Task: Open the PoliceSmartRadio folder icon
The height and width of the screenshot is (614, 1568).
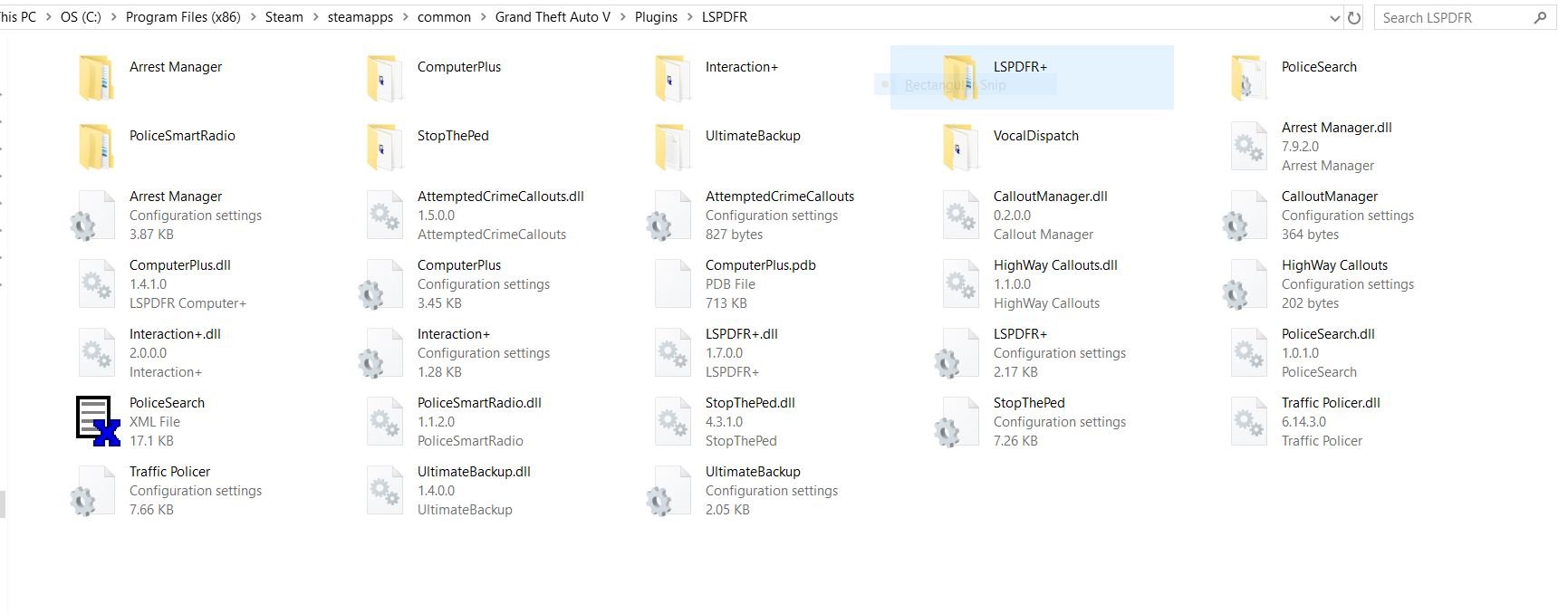Action: coord(96,146)
